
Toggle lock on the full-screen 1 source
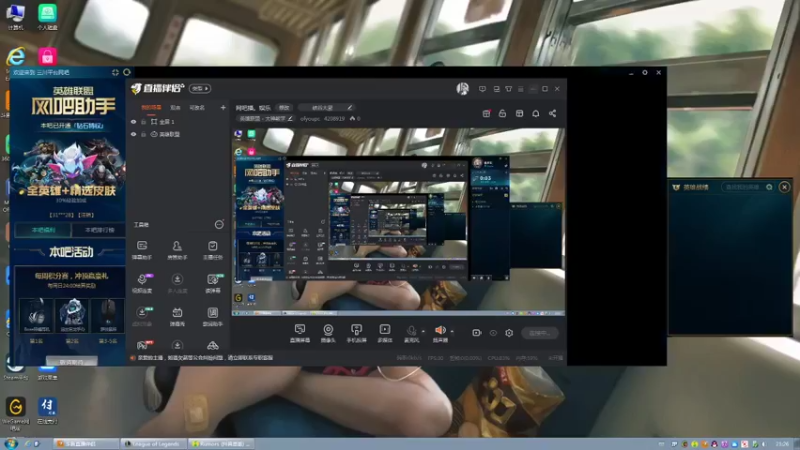(143, 122)
